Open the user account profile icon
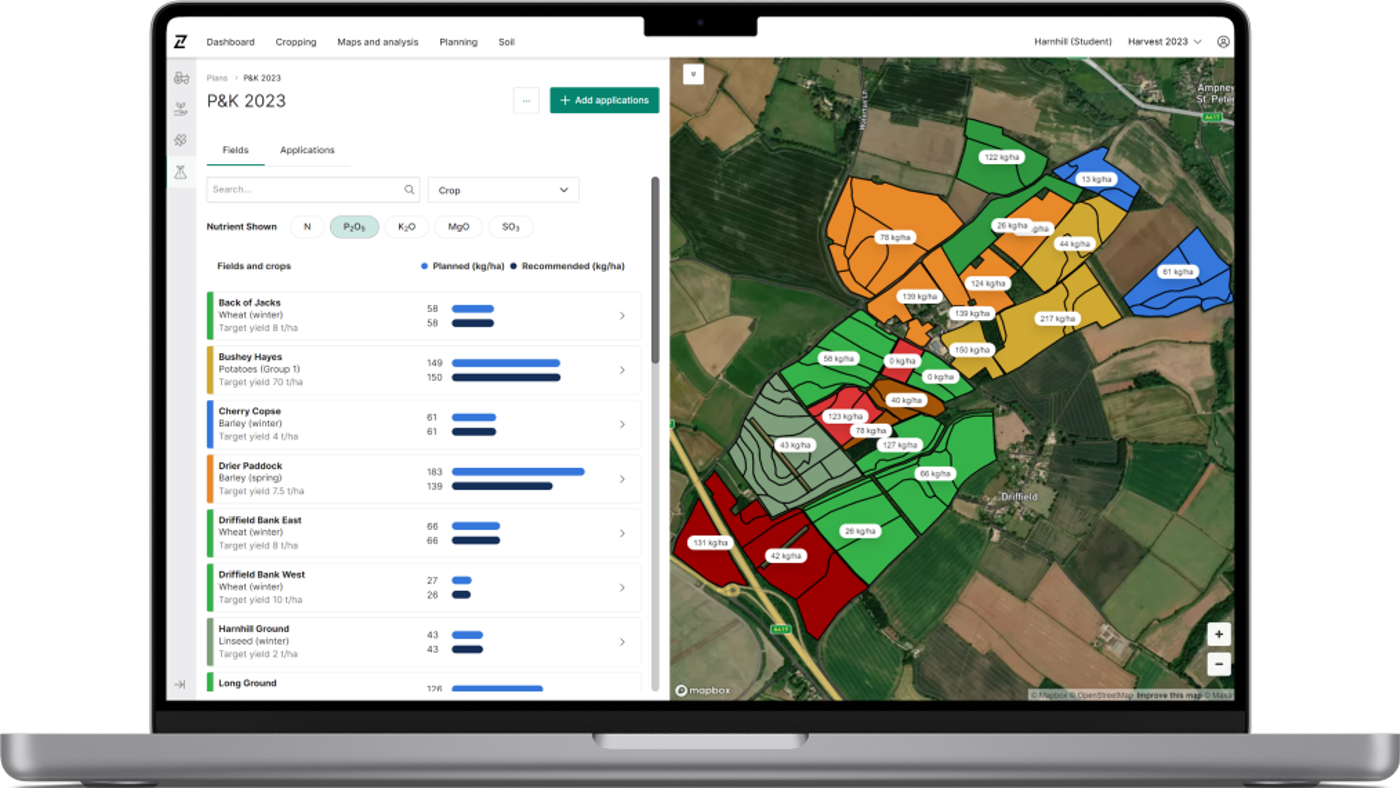The width and height of the screenshot is (1400, 788). (x=1223, y=42)
